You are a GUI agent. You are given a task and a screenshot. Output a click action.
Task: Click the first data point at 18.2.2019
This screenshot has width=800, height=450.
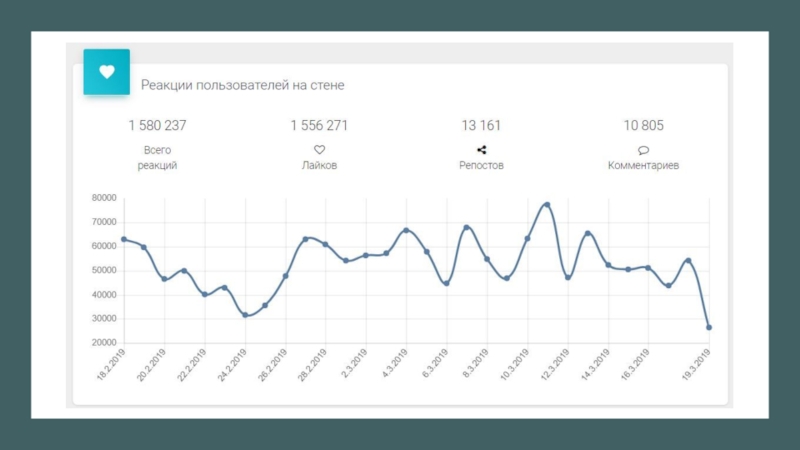coord(123,239)
